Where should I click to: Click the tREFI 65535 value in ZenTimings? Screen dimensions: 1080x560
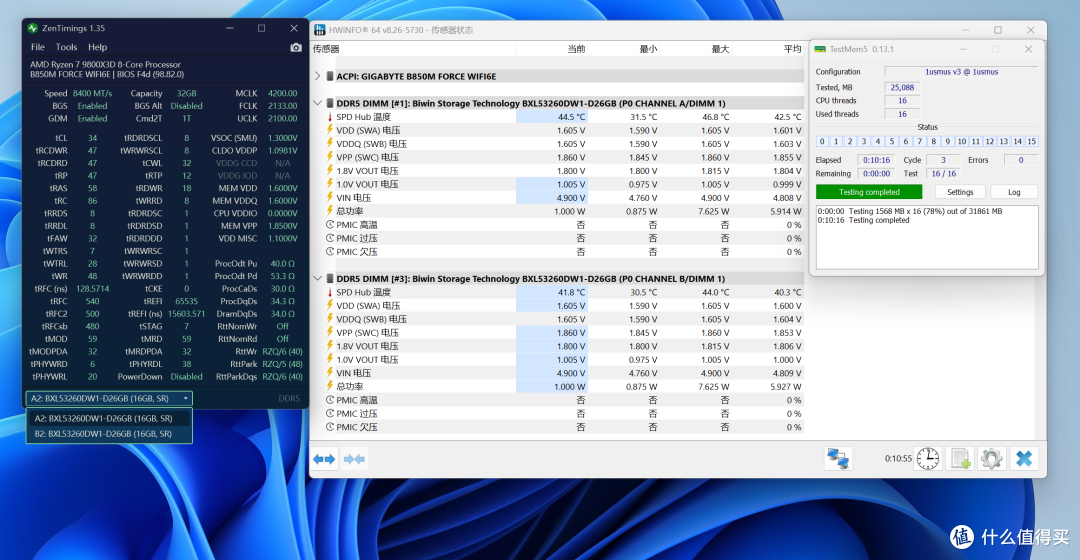click(x=186, y=301)
